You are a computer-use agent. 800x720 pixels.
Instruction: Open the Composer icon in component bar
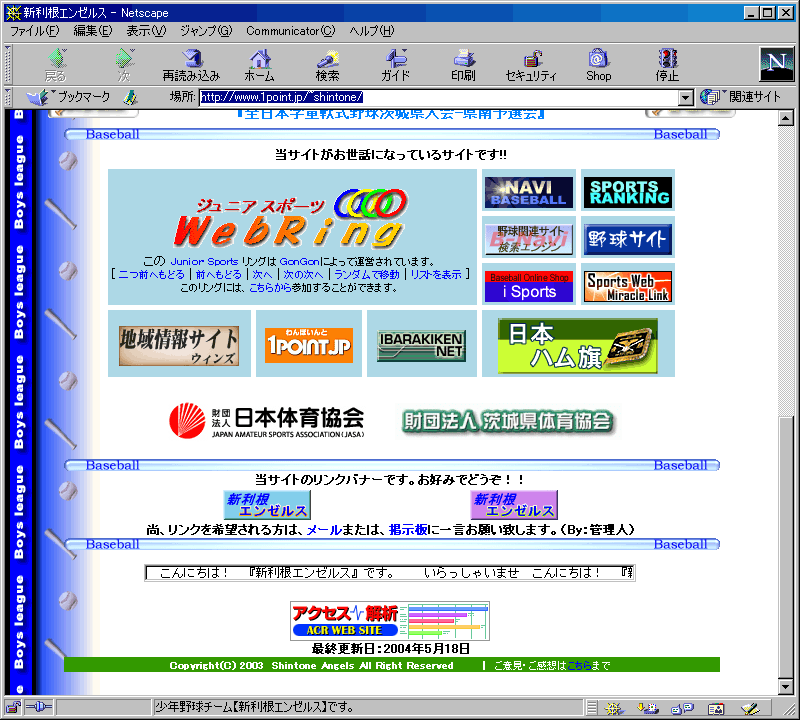pos(750,708)
